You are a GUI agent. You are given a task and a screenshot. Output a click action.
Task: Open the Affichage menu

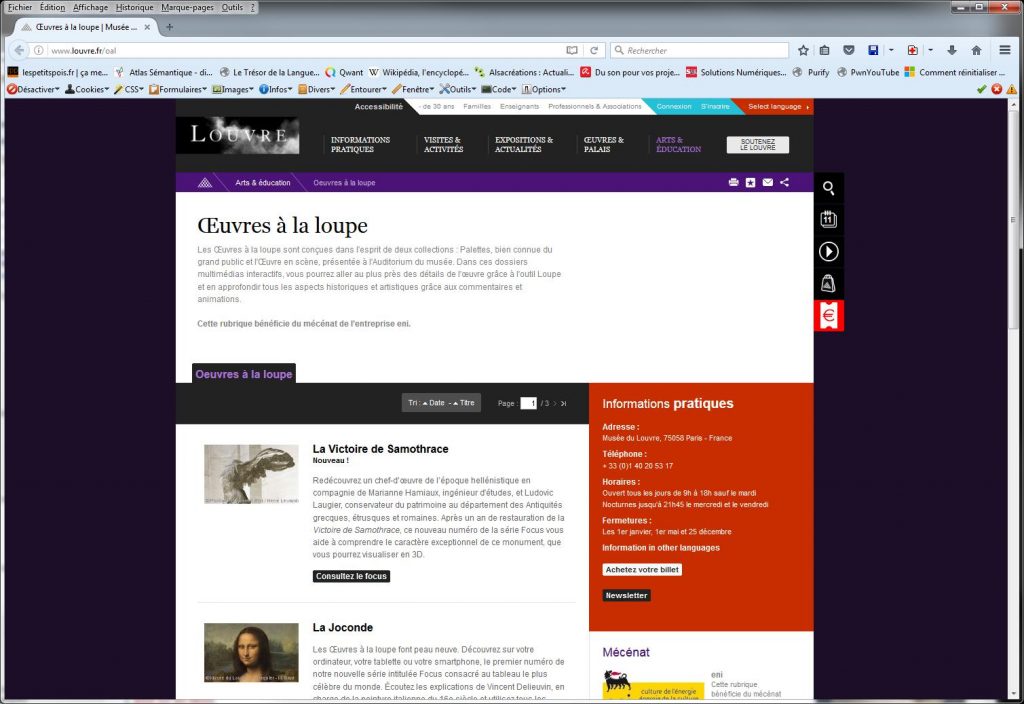[x=90, y=7]
